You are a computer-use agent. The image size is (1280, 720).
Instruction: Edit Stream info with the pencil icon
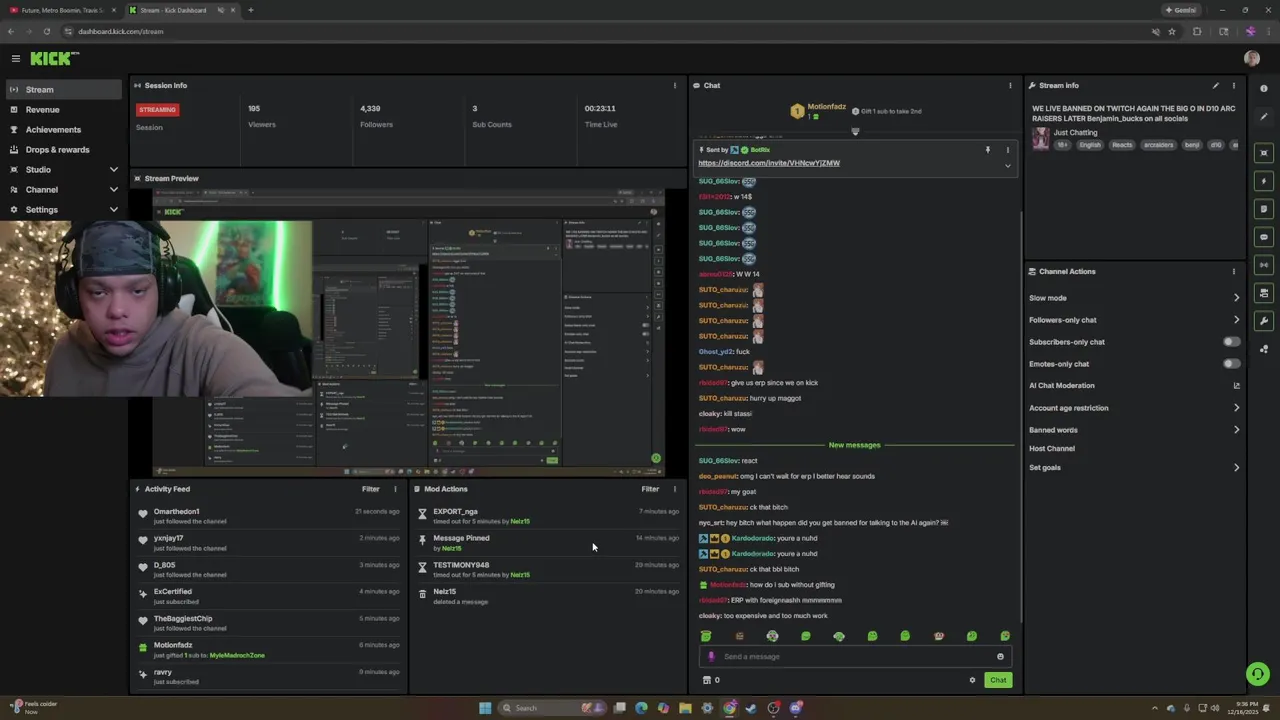(1216, 85)
